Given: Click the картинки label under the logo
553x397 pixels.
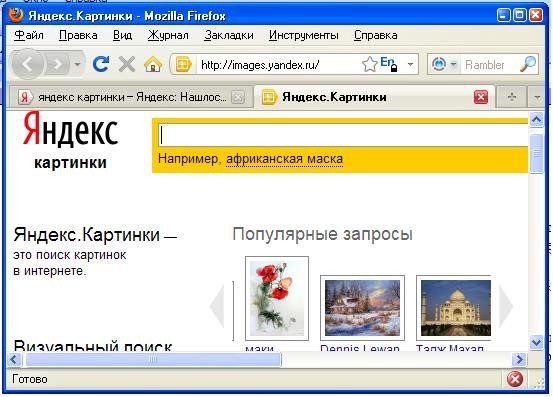Looking at the screenshot, I should click(x=71, y=163).
